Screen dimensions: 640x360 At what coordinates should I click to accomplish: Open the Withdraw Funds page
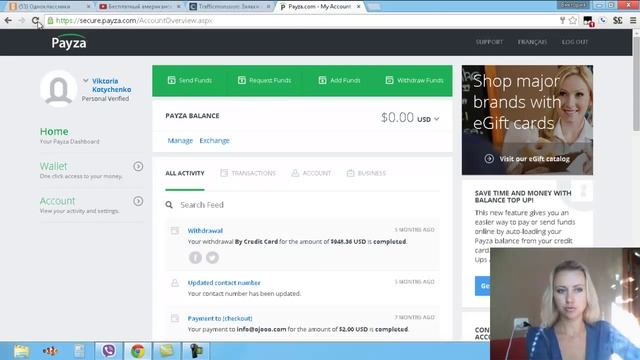coord(414,80)
